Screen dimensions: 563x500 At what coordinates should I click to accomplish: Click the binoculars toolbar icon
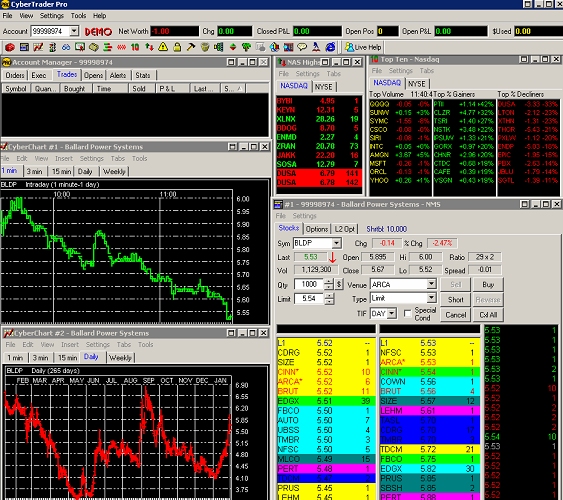coord(66,47)
